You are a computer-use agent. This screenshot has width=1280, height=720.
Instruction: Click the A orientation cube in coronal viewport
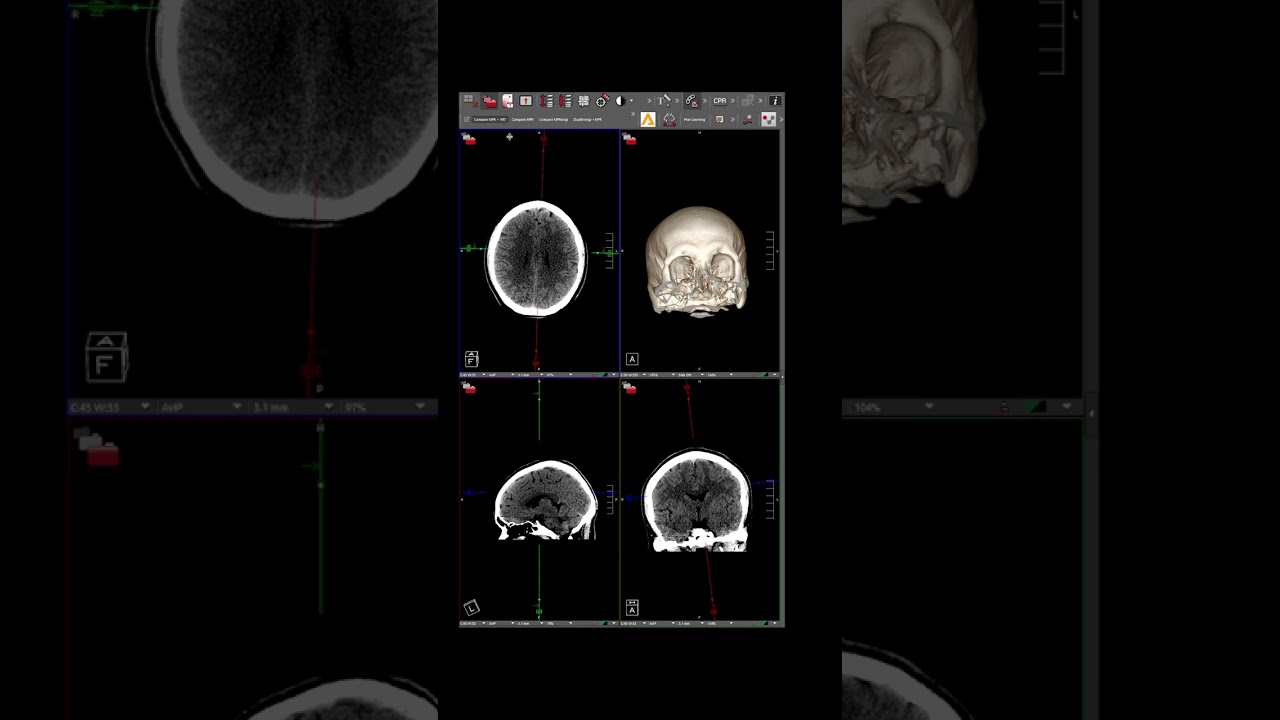(632, 607)
